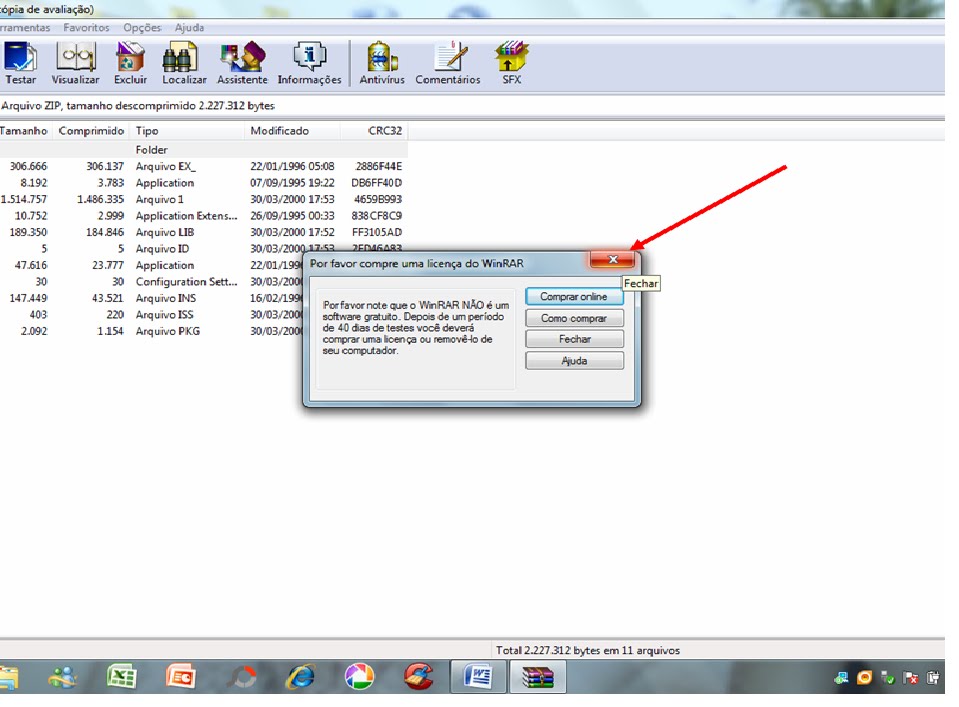Click Comprar online button
The height and width of the screenshot is (707, 959).
pyautogui.click(x=574, y=297)
